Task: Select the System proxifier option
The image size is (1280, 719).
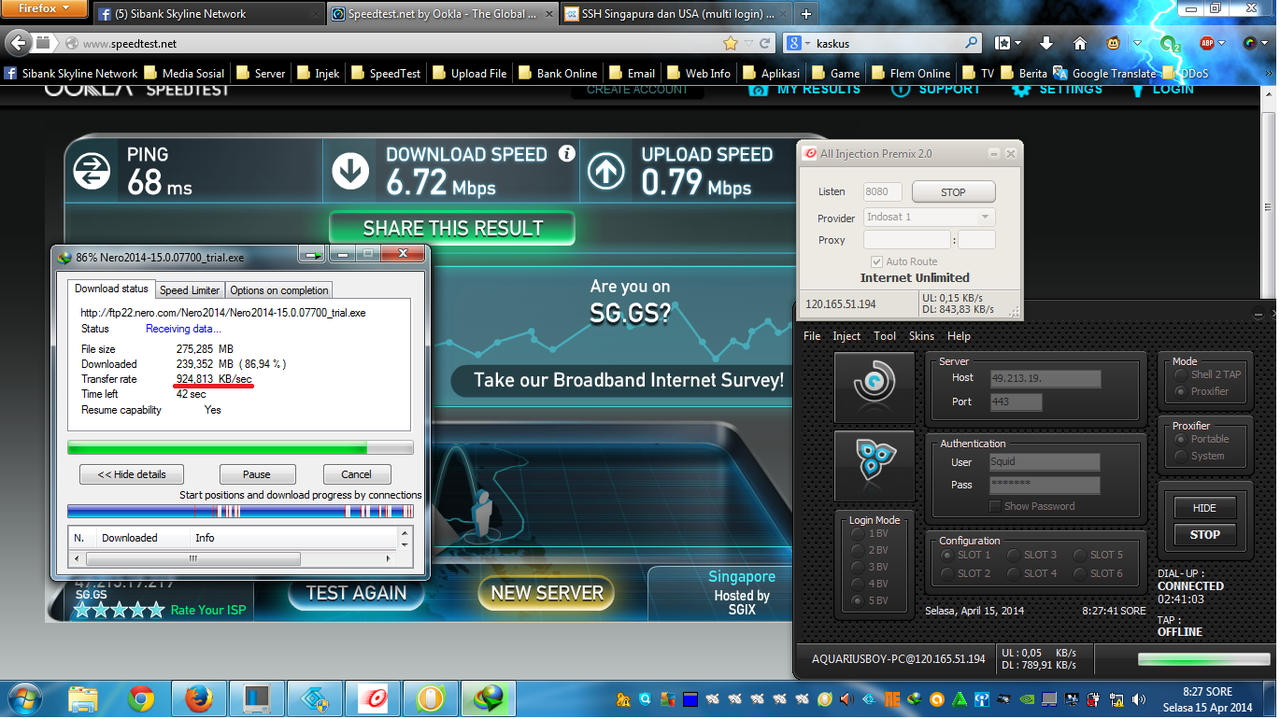Action: click(x=1180, y=456)
